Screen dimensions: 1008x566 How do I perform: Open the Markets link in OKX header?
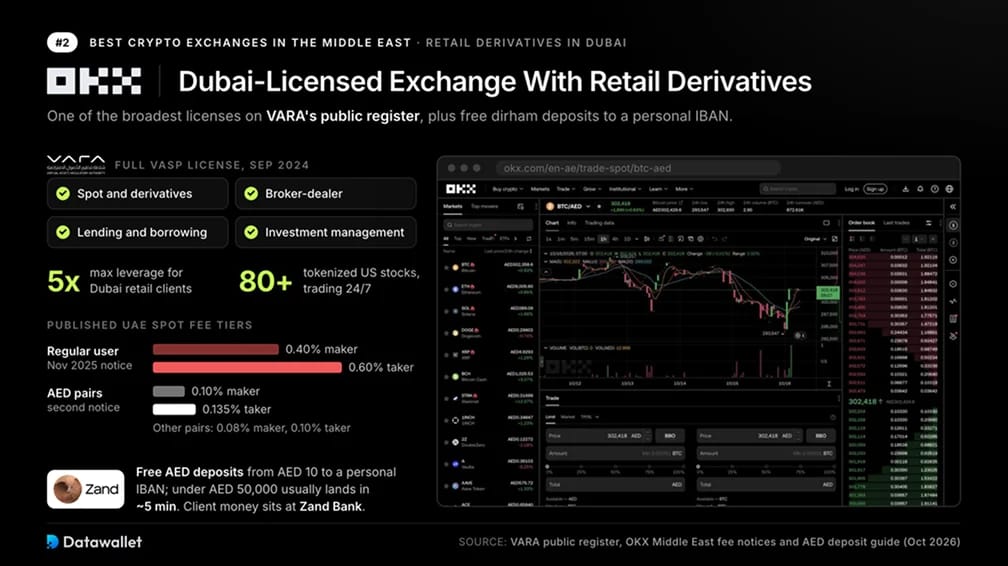[x=540, y=189]
